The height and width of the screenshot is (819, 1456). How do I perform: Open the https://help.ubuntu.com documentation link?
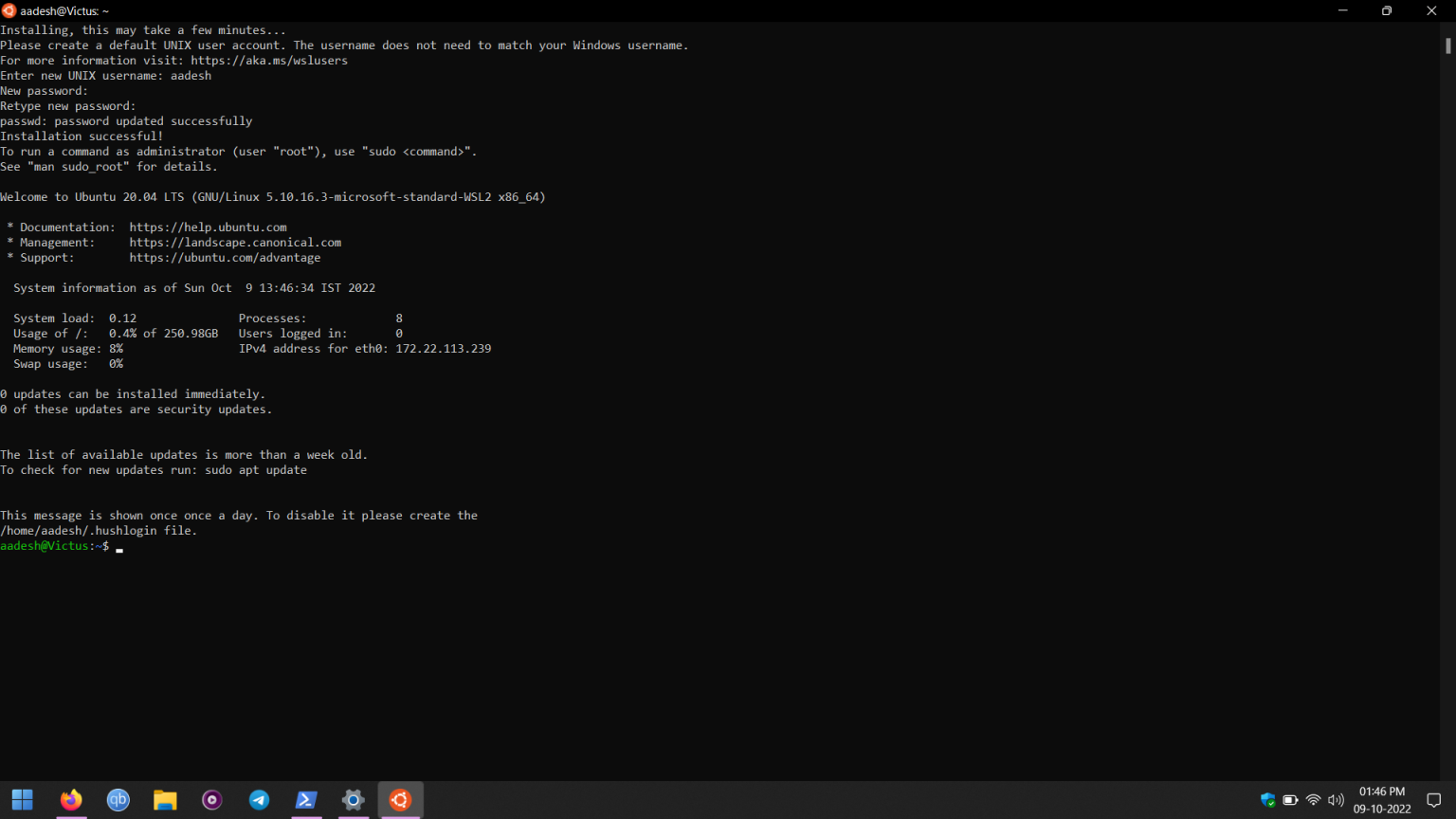(x=208, y=227)
